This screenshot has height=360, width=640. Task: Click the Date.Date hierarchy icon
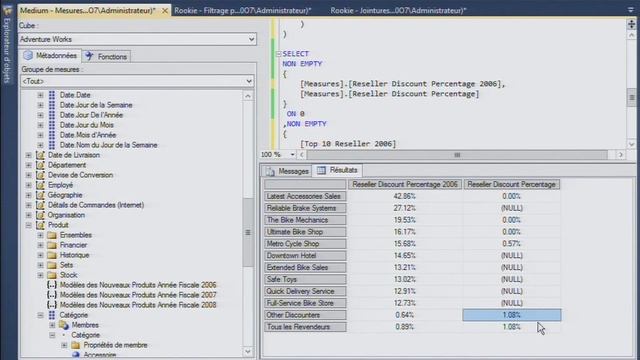click(x=52, y=95)
